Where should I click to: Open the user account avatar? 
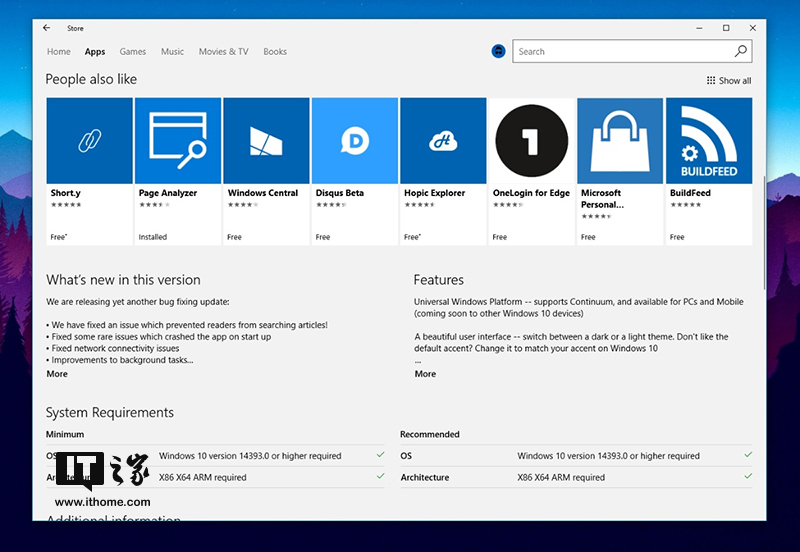point(498,51)
